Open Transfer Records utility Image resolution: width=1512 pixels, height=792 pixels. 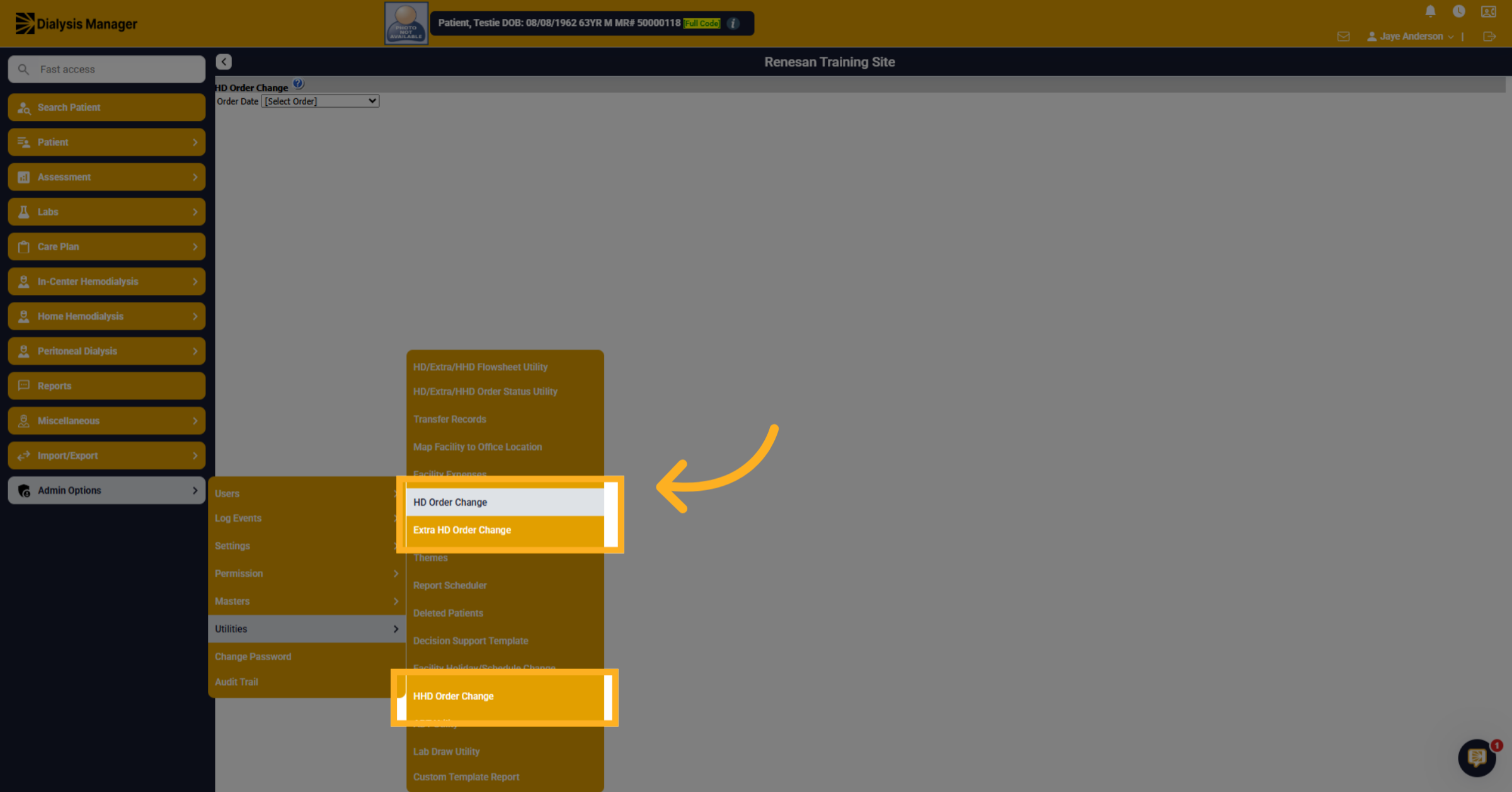click(505, 419)
